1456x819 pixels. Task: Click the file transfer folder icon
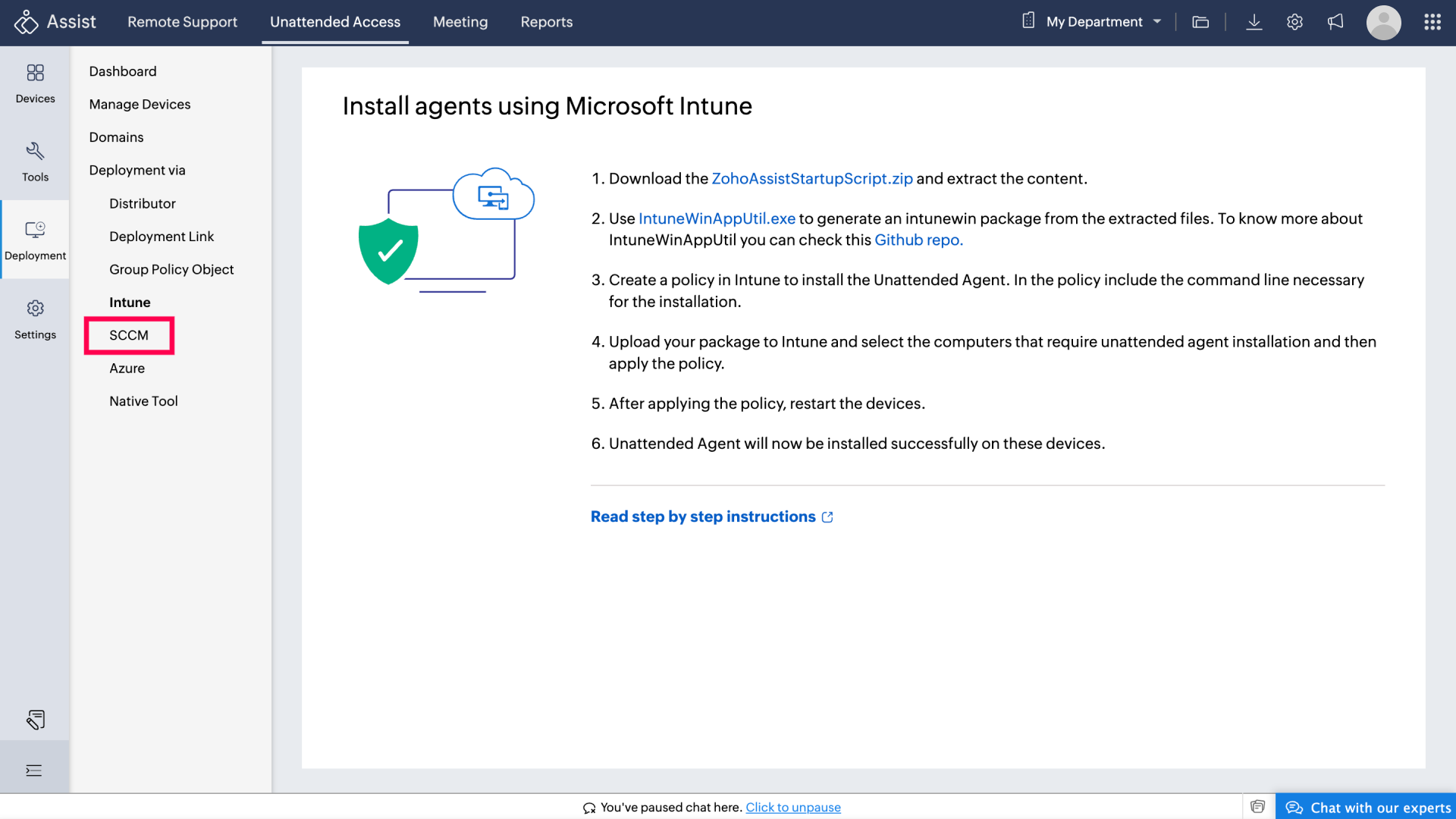(x=1200, y=22)
